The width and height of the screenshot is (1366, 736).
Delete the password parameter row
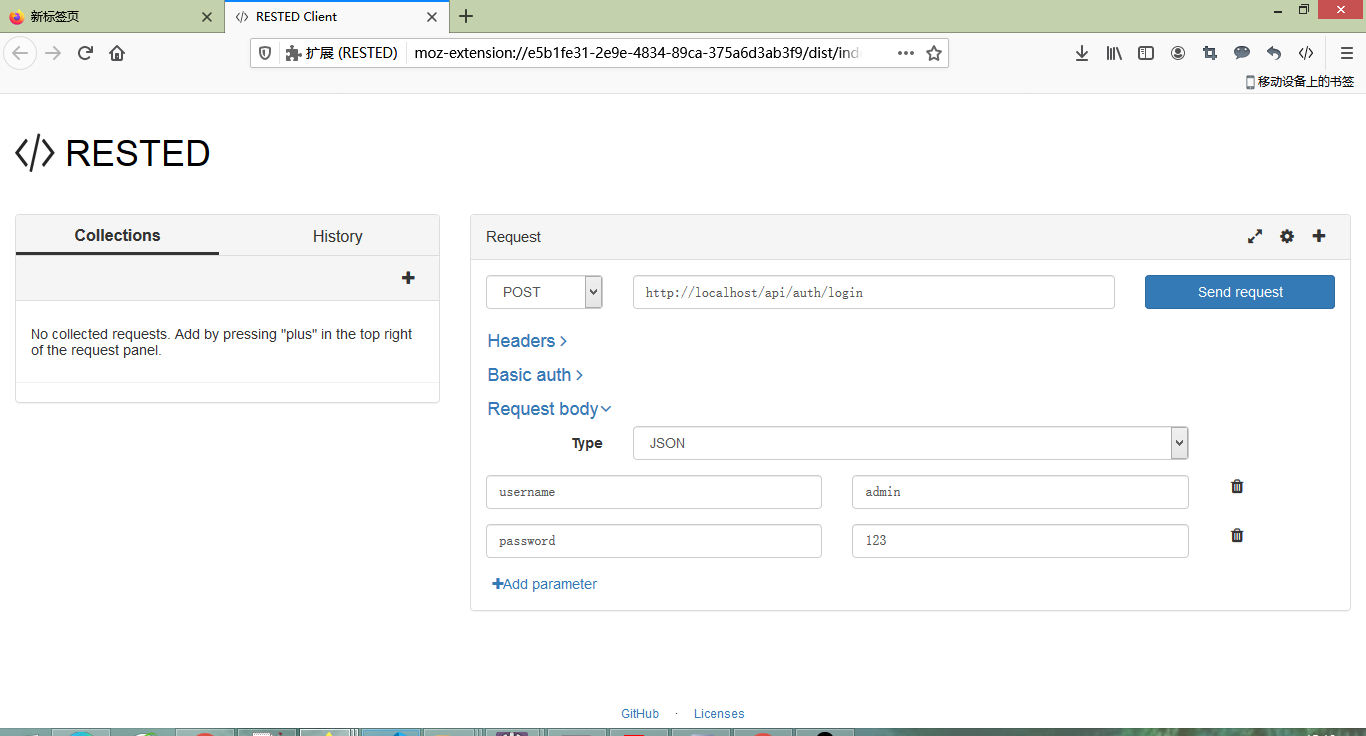tap(1237, 535)
